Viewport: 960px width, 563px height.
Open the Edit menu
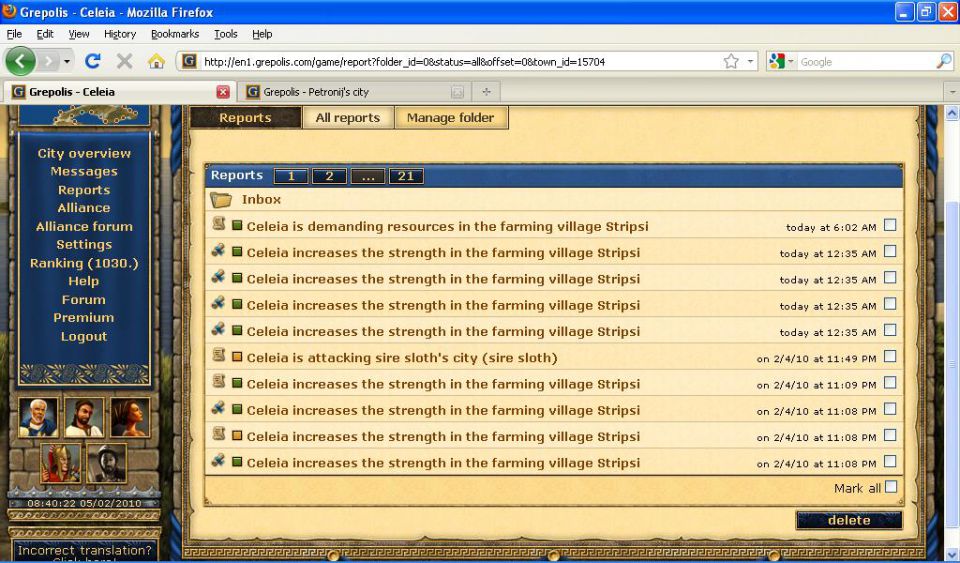[45, 34]
